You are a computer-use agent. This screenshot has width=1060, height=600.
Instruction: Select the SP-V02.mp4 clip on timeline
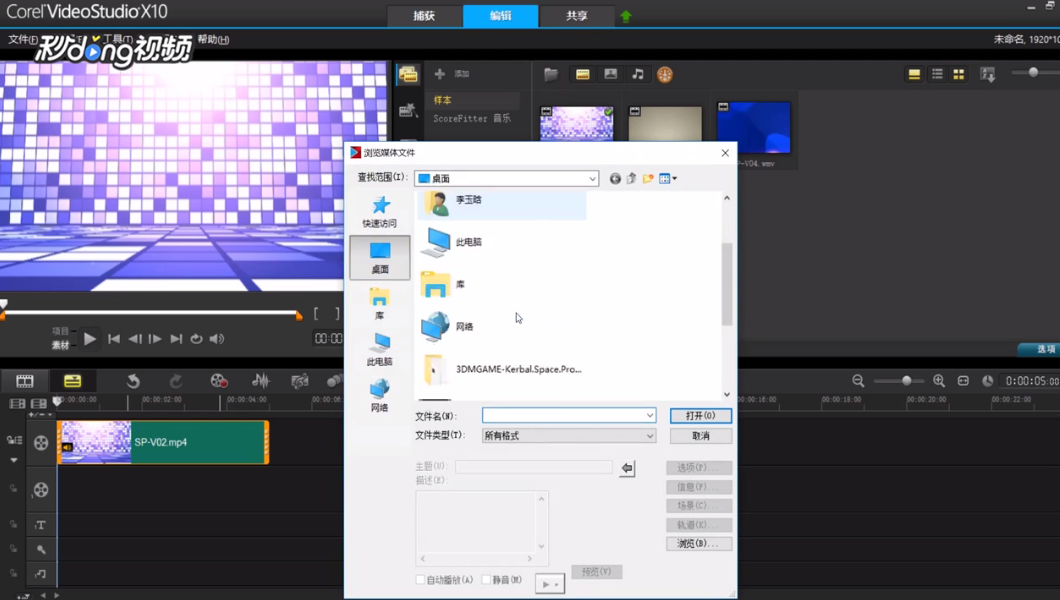point(163,442)
